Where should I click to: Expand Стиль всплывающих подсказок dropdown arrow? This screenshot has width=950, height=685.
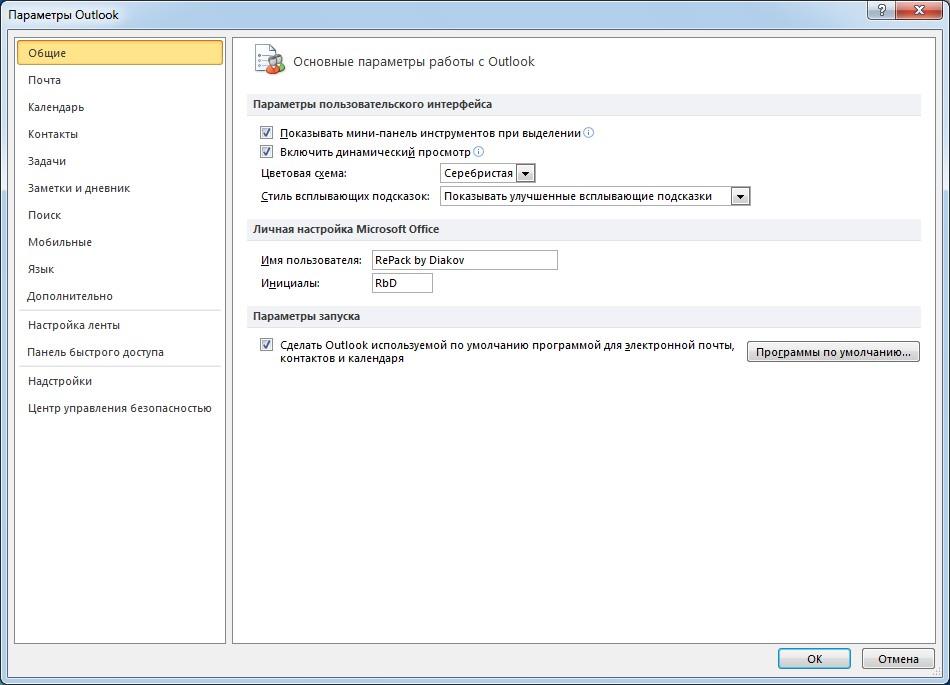click(740, 196)
